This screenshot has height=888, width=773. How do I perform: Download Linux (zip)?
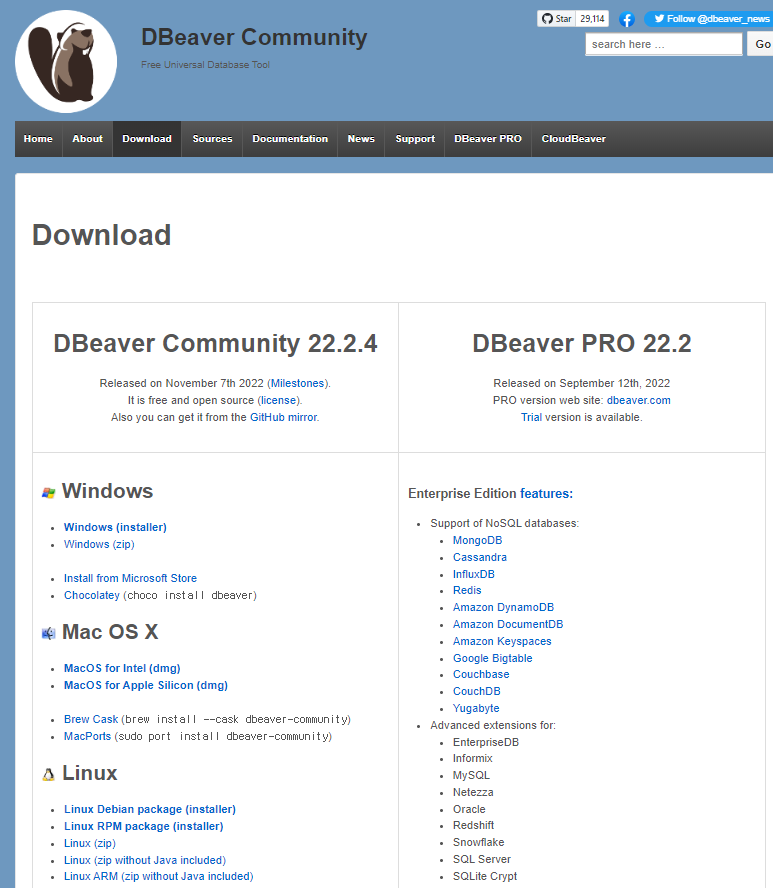(89, 843)
